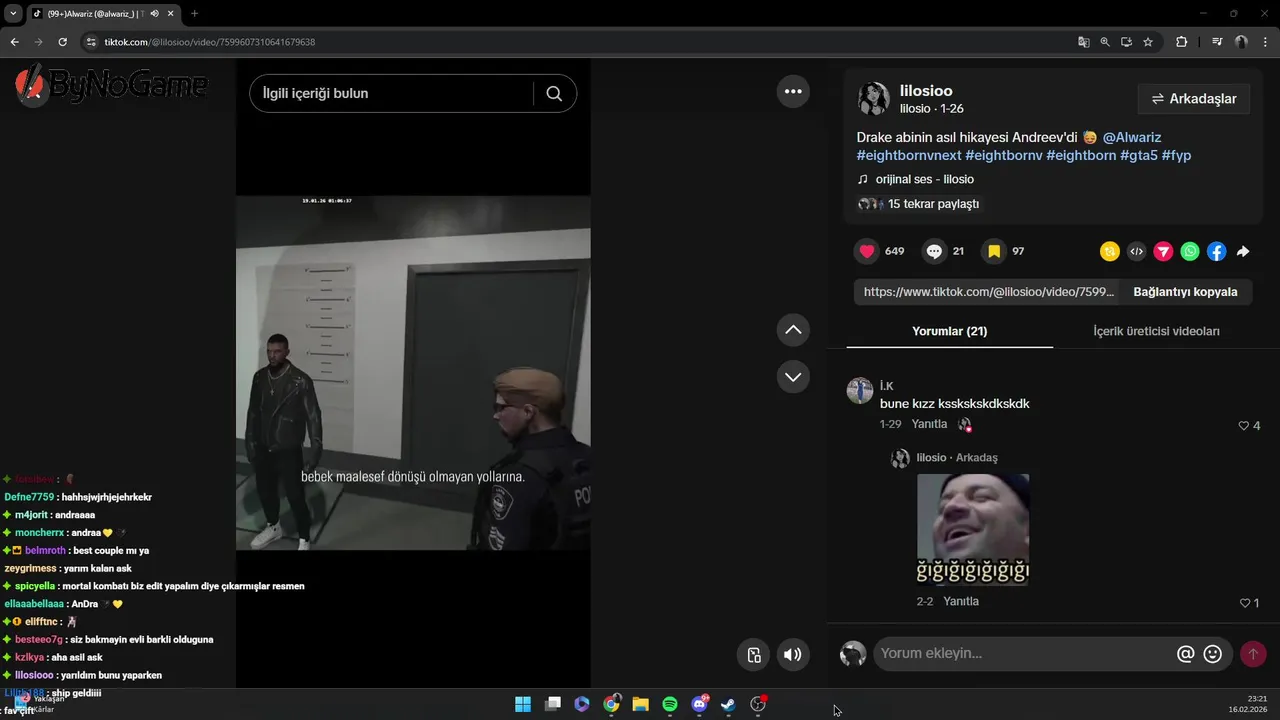The image size is (1280, 720).
Task: Go to the previous video with up arrow
Action: click(793, 330)
